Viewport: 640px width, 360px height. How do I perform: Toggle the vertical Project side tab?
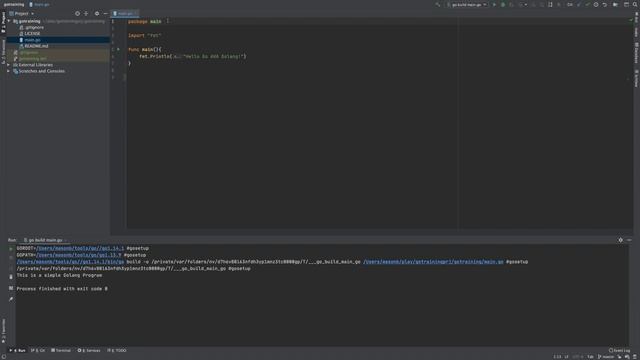[x=3, y=22]
